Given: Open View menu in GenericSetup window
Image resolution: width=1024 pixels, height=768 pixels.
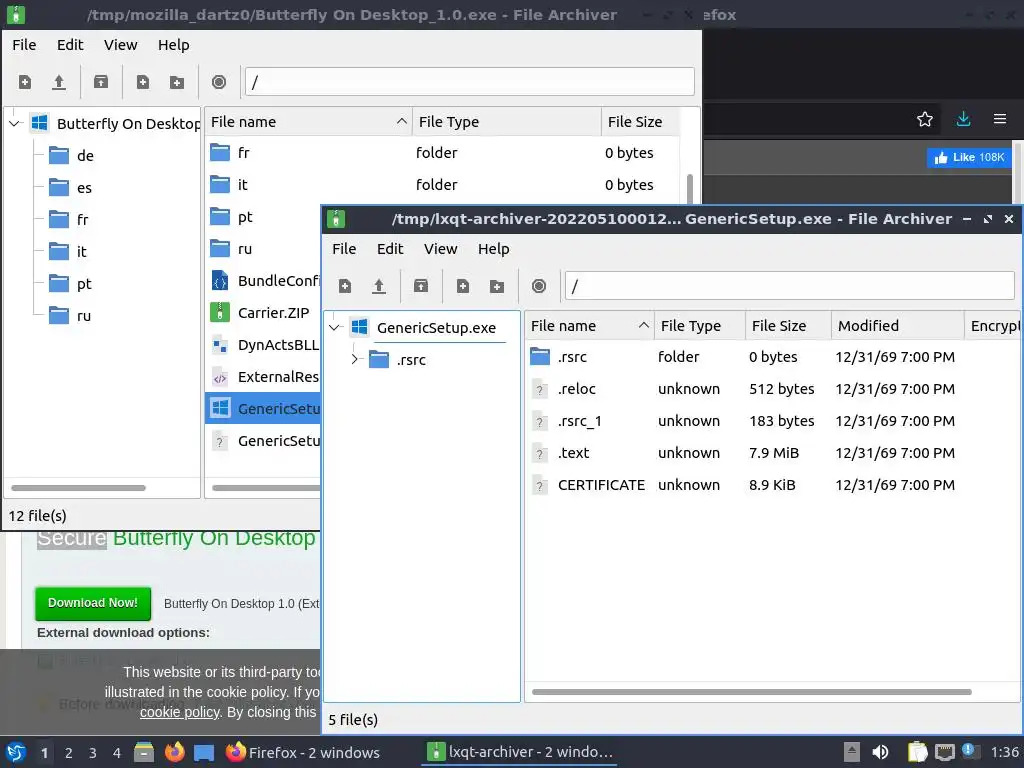Looking at the screenshot, I should pos(440,249).
